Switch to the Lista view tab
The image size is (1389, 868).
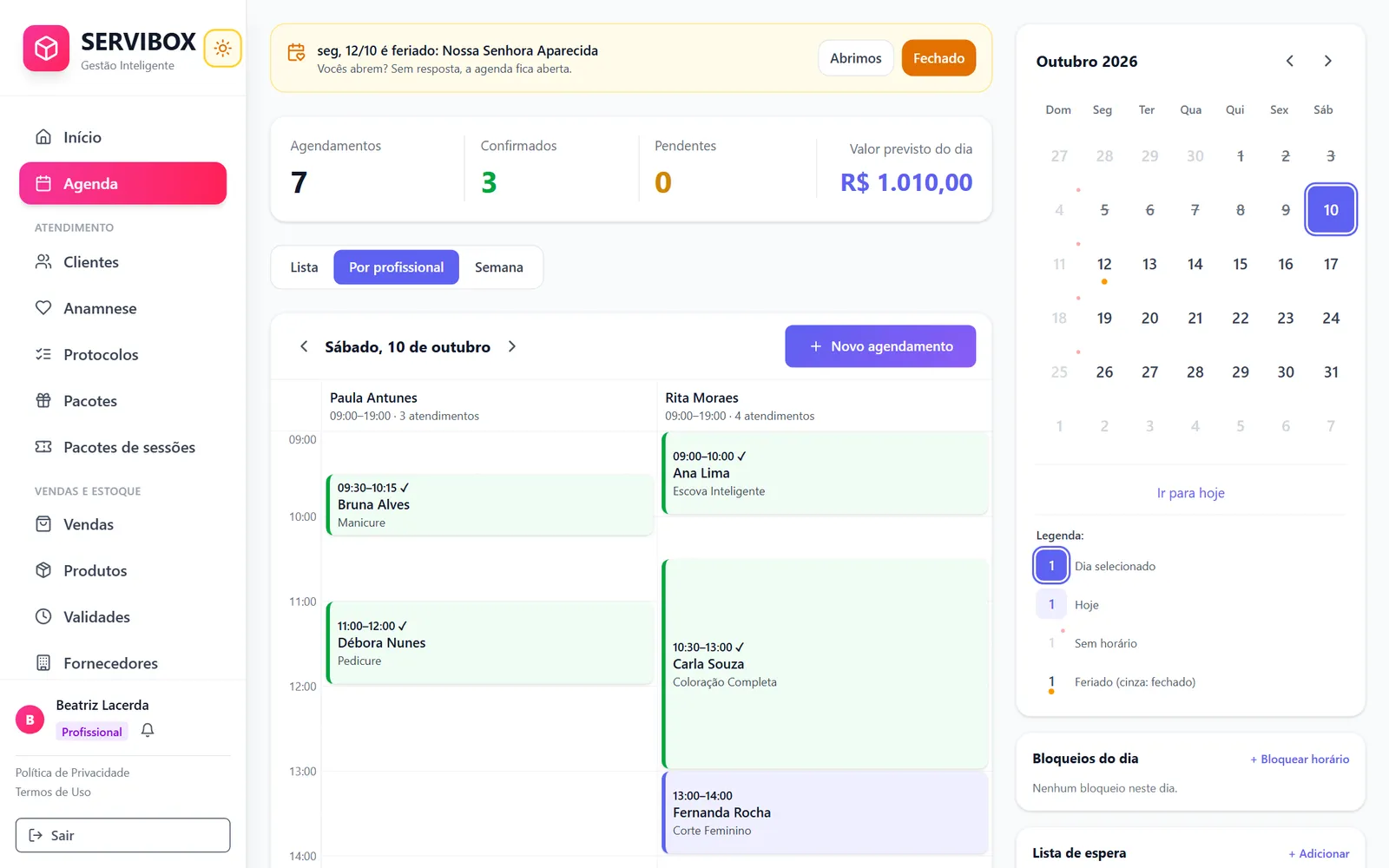point(304,267)
